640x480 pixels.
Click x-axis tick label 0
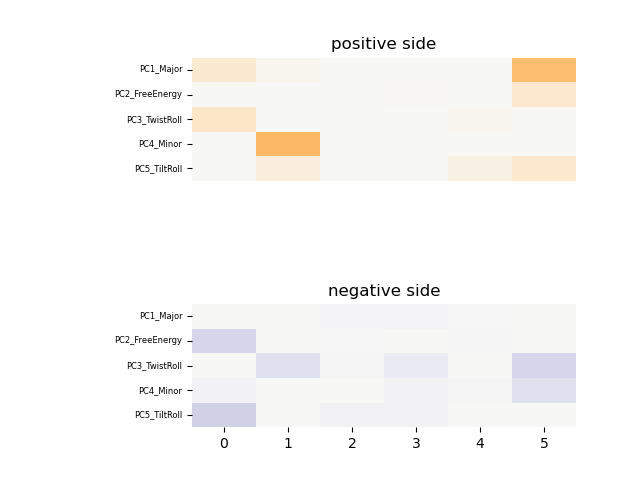224,443
